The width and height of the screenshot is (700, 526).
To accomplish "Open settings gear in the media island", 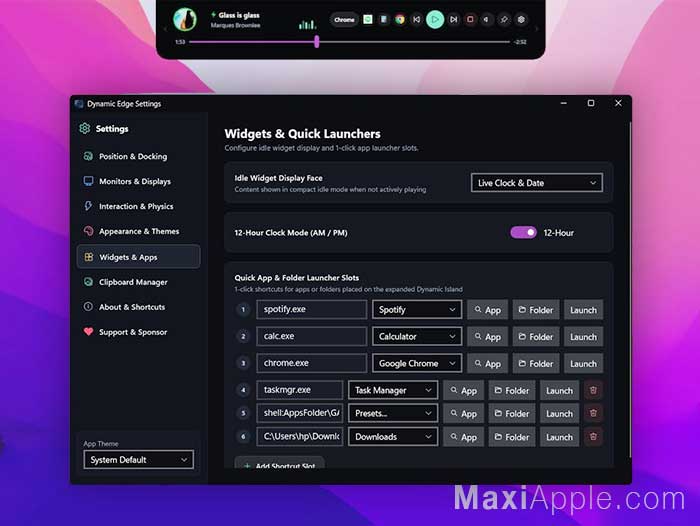I will point(521,20).
